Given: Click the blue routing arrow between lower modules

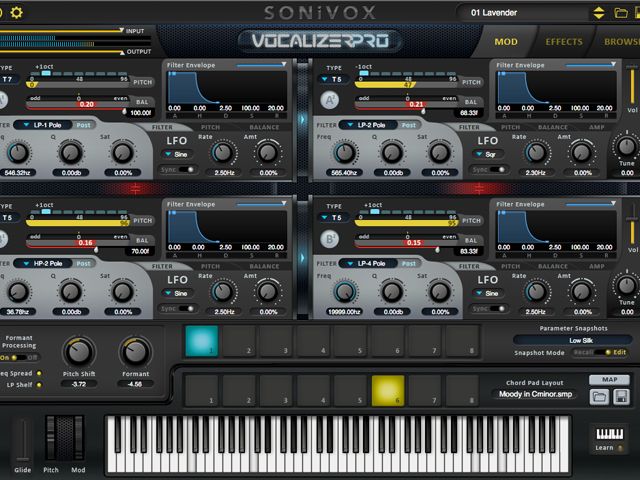Looking at the screenshot, I should (302, 258).
